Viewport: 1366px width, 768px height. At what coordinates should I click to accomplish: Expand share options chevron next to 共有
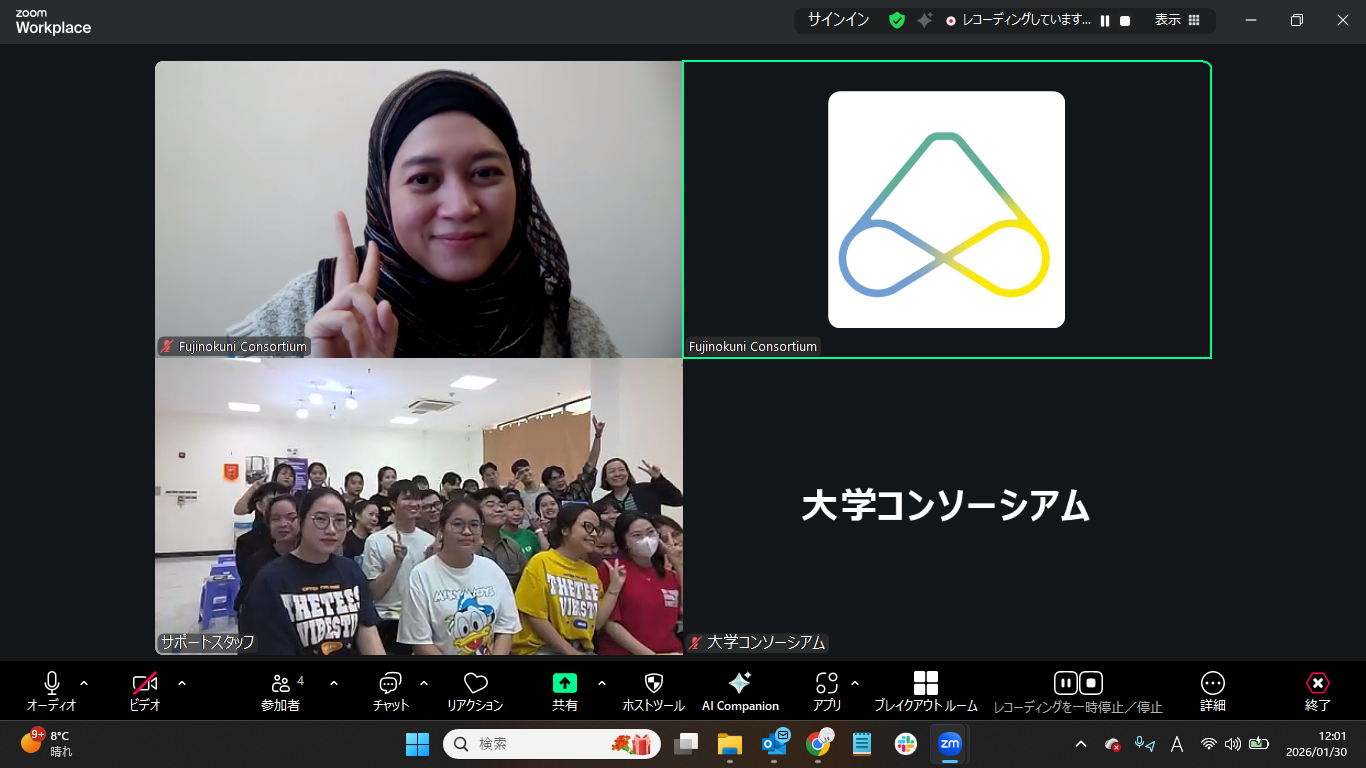click(602, 684)
